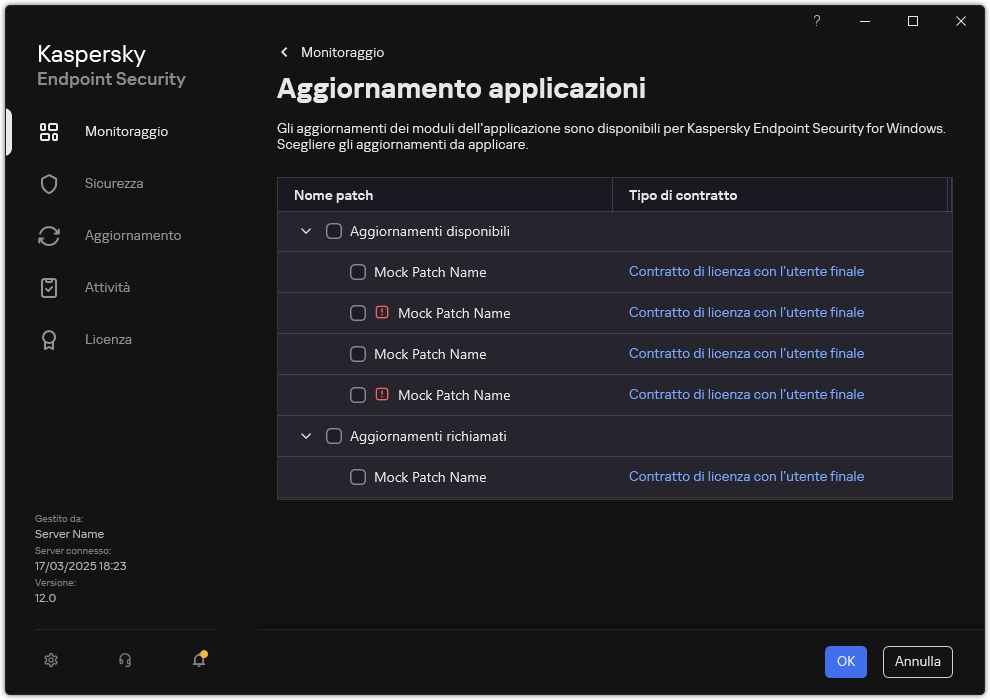Image resolution: width=990 pixels, height=700 pixels.
Task: Confirm with the OK button
Action: [845, 661]
